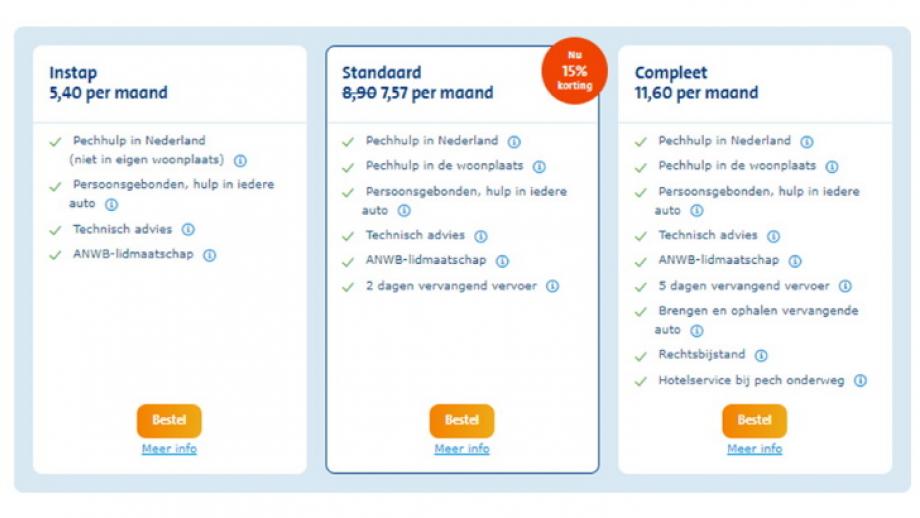Open info icon for Instap Persoonsgebonden hulp
The width and height of the screenshot is (920, 518).
[x=111, y=205]
